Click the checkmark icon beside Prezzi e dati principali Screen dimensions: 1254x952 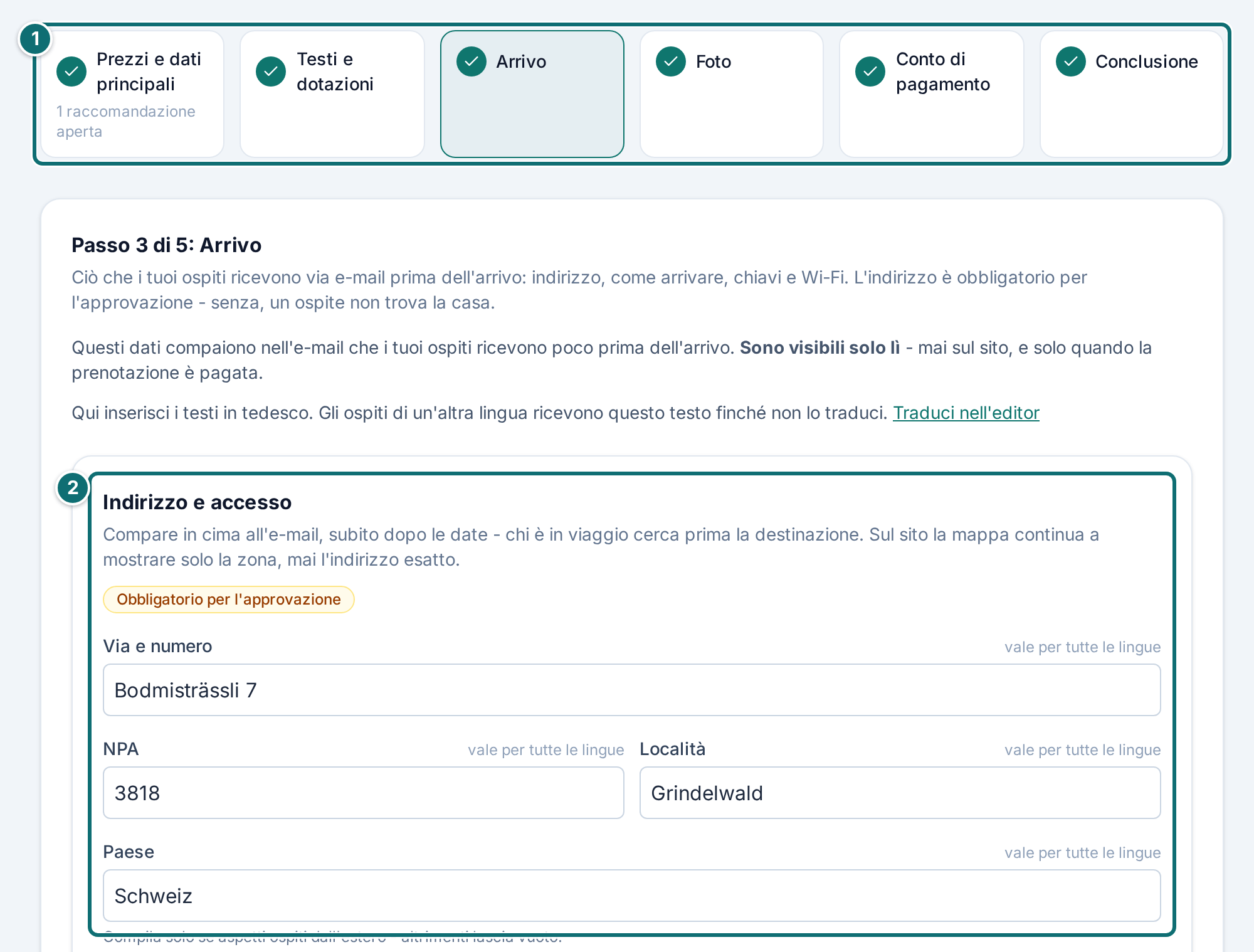click(x=71, y=71)
